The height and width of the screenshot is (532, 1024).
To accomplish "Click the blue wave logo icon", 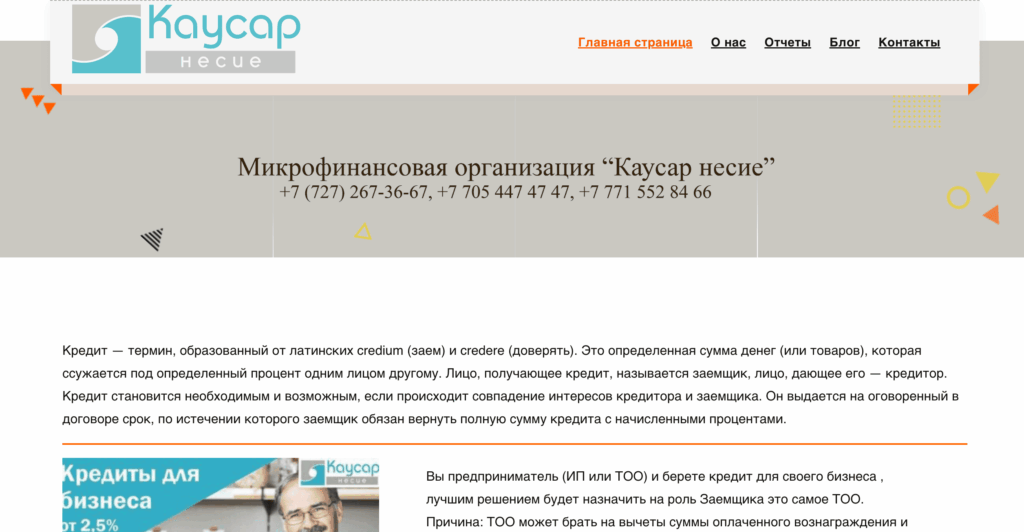I will [x=106, y=40].
